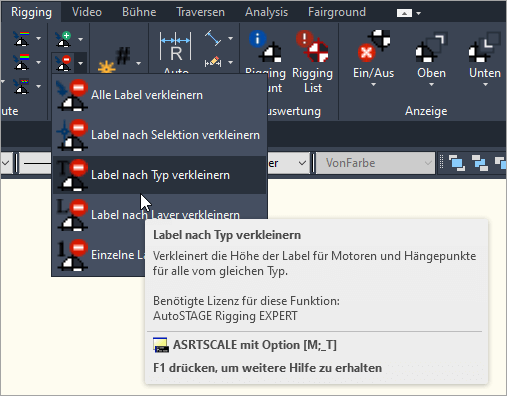
Task: Open the linetype line preview dropdown
Action: tap(36, 163)
